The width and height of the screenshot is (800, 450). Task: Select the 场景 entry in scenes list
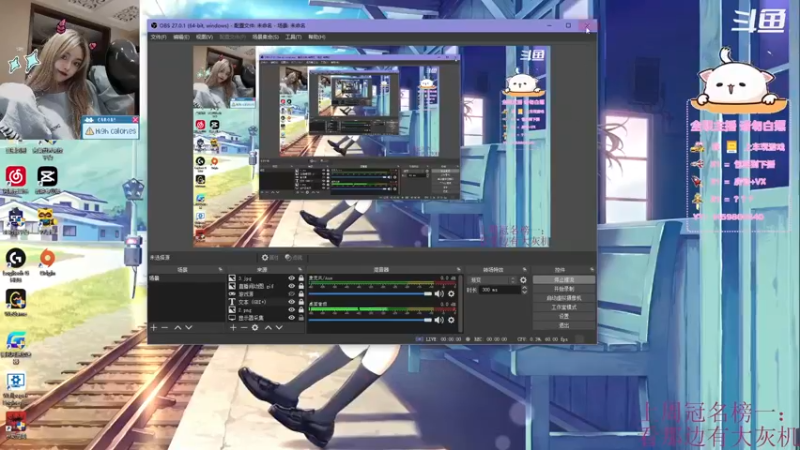click(x=186, y=279)
